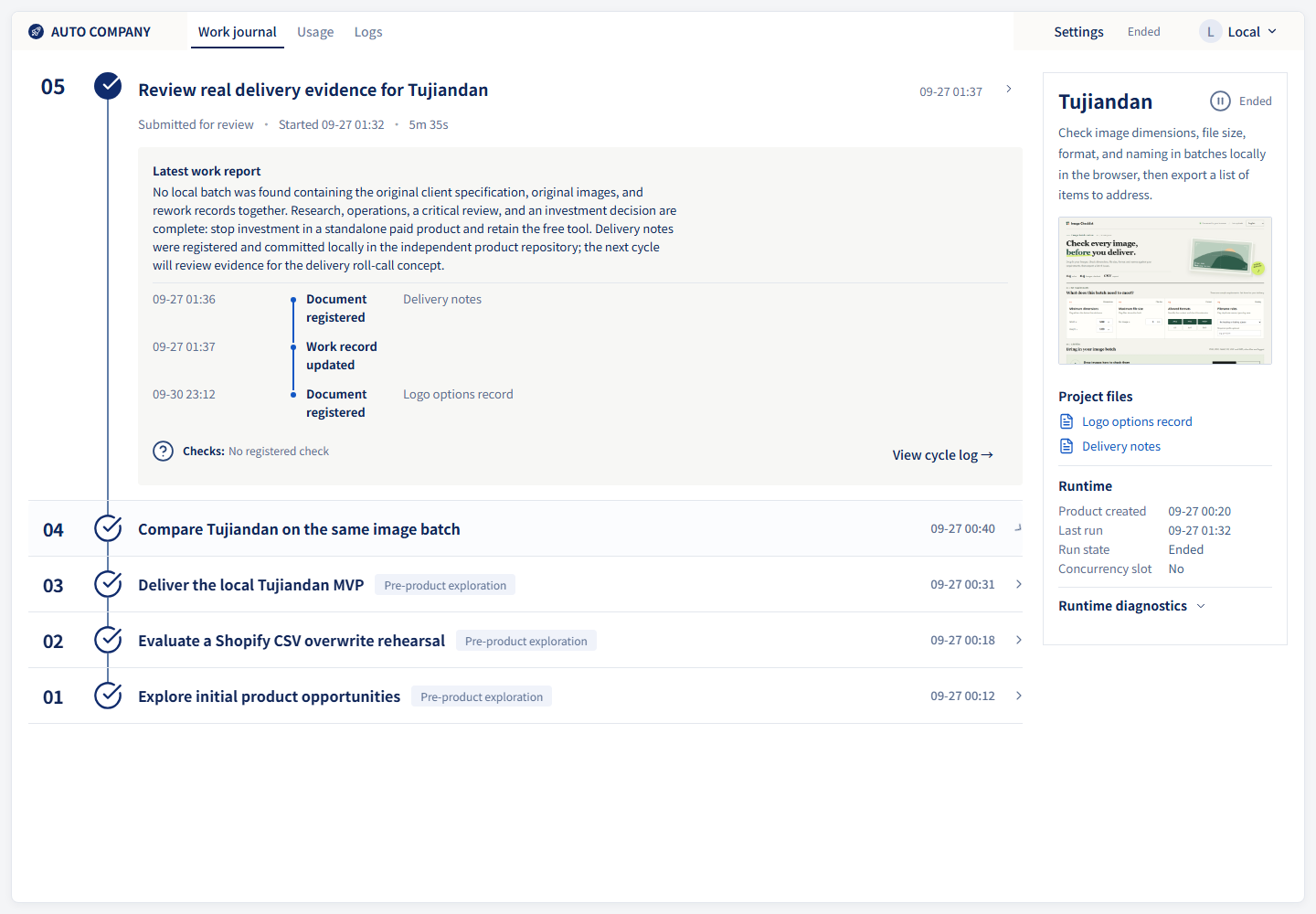This screenshot has width=1316, height=914.
Task: Click the Pre-product exploration tag on cycle 02
Action: pos(526,641)
